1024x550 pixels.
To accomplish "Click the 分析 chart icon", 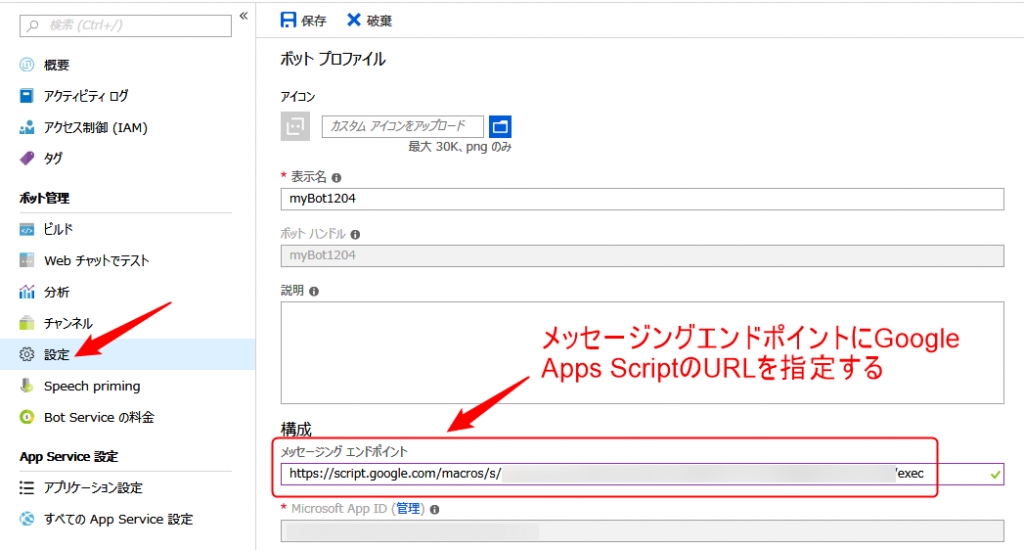I will tap(27, 292).
